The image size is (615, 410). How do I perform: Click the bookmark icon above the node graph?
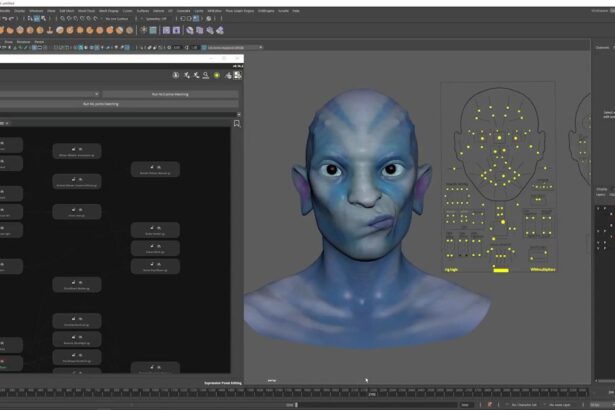pyautogui.click(x=237, y=124)
